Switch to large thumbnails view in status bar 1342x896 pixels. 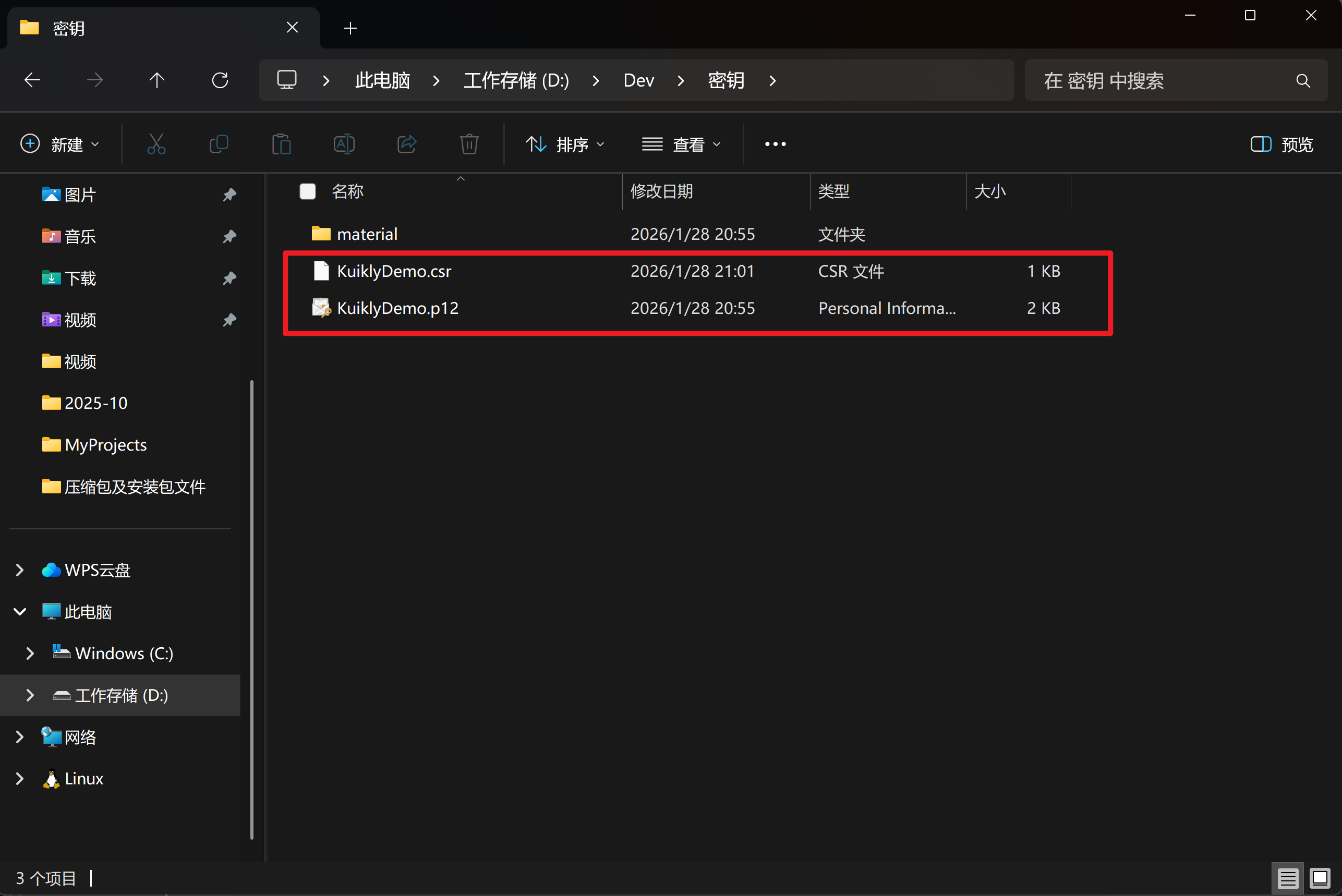tap(1319, 878)
